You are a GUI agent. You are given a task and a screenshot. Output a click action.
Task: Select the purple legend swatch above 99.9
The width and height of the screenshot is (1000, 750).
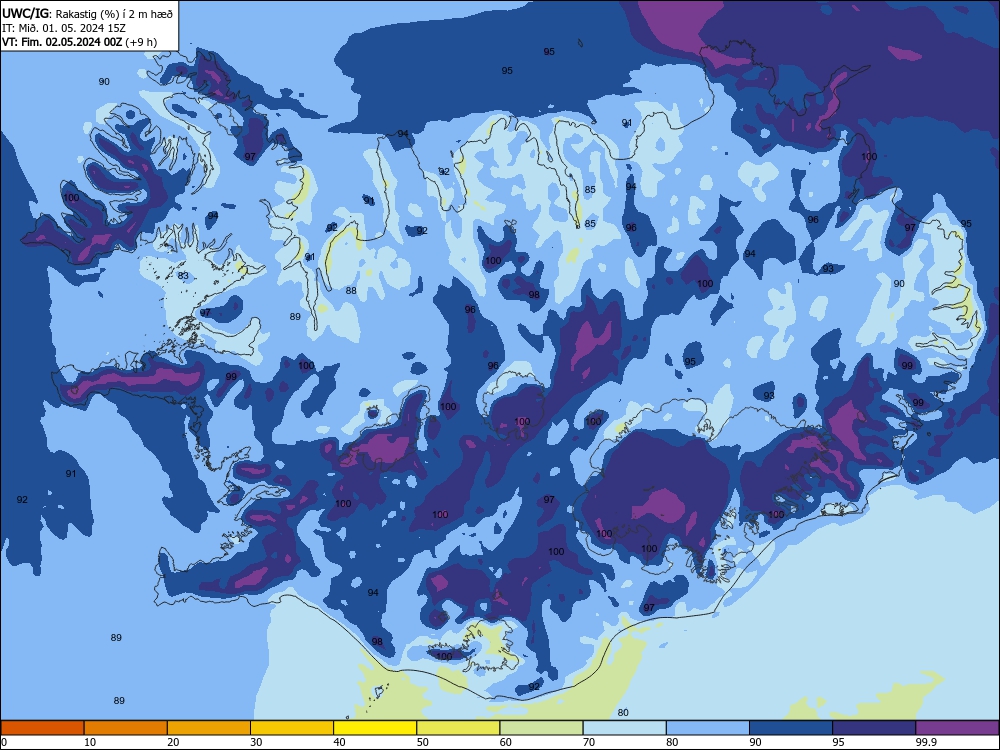tap(957, 728)
